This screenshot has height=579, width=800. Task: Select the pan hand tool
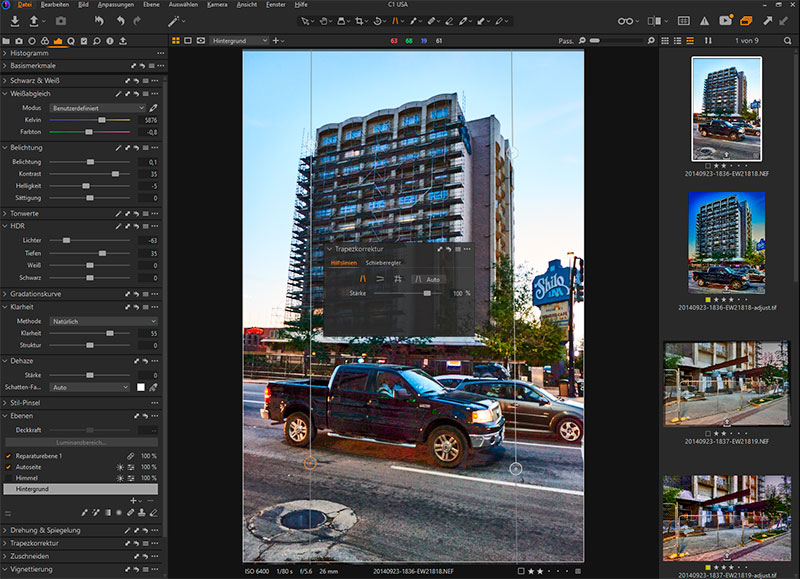pyautogui.click(x=323, y=21)
